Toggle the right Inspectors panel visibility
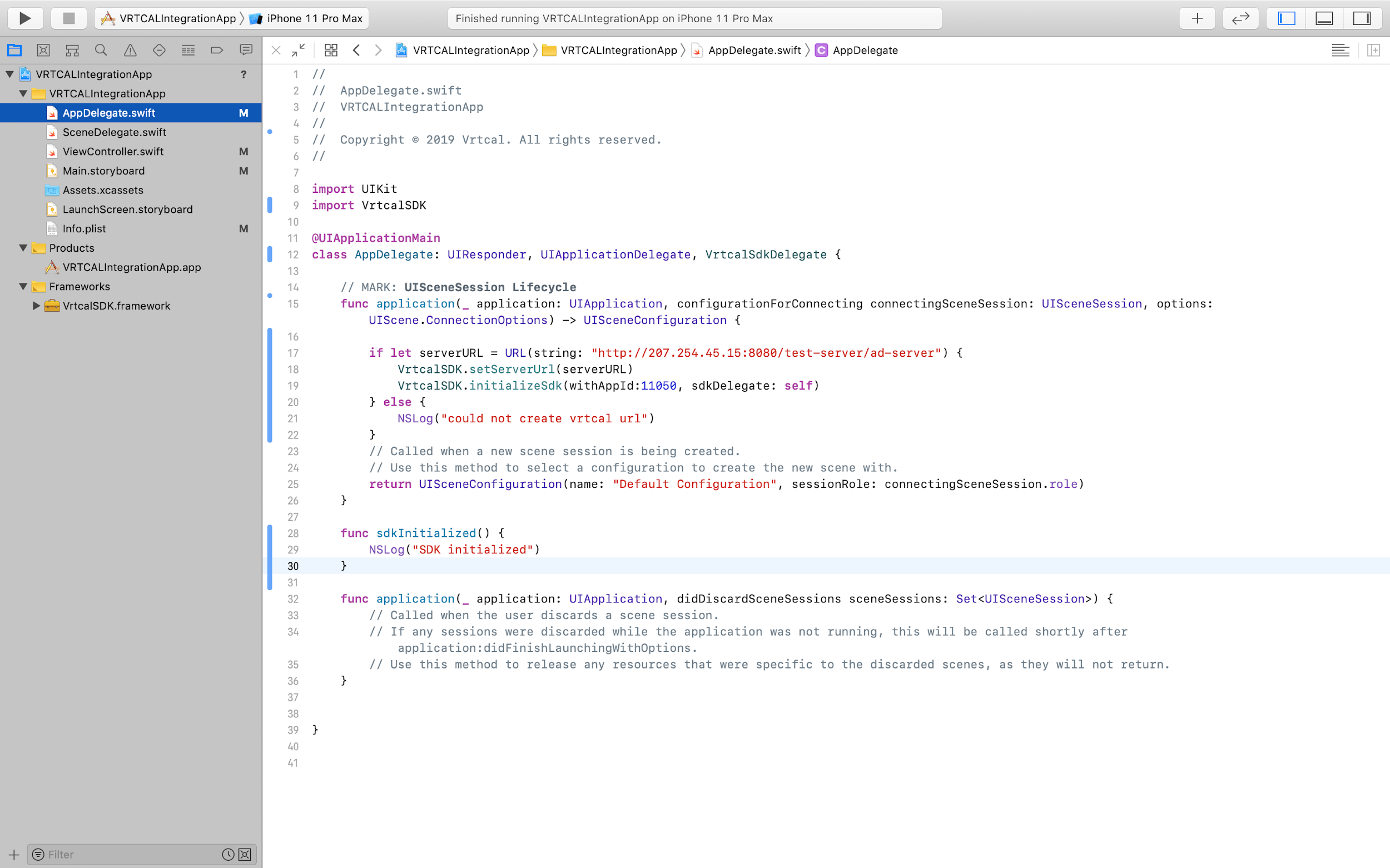This screenshot has width=1390, height=868. tap(1362, 18)
